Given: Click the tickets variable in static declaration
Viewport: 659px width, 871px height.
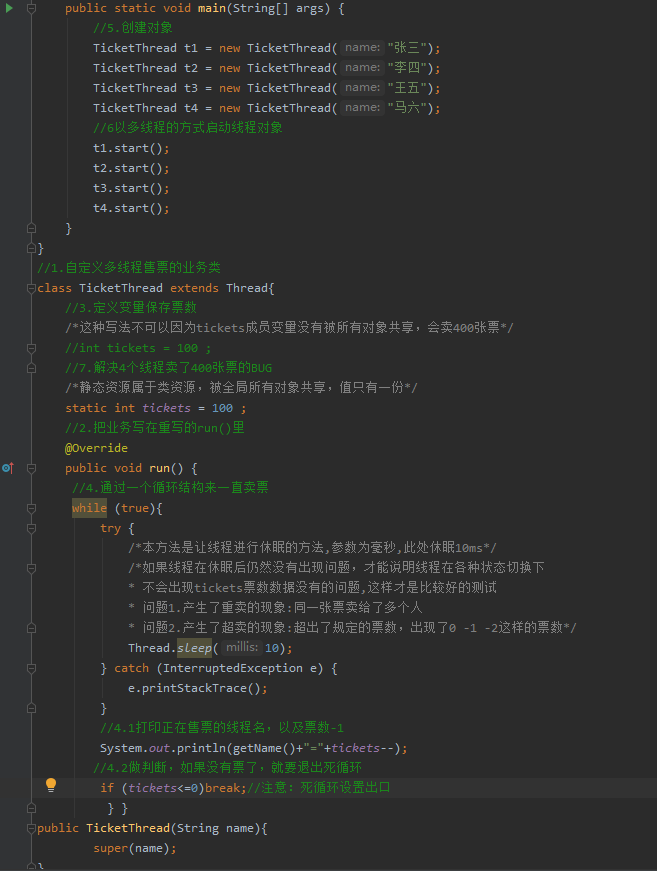Looking at the screenshot, I should pos(166,408).
